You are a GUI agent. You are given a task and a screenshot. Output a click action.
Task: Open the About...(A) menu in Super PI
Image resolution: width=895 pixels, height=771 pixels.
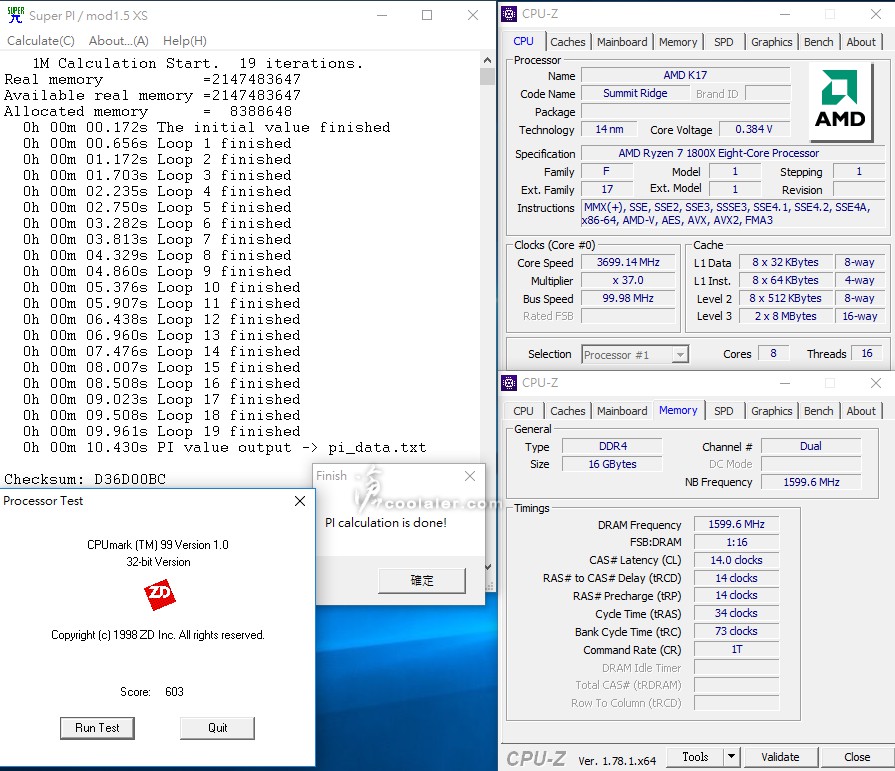119,41
